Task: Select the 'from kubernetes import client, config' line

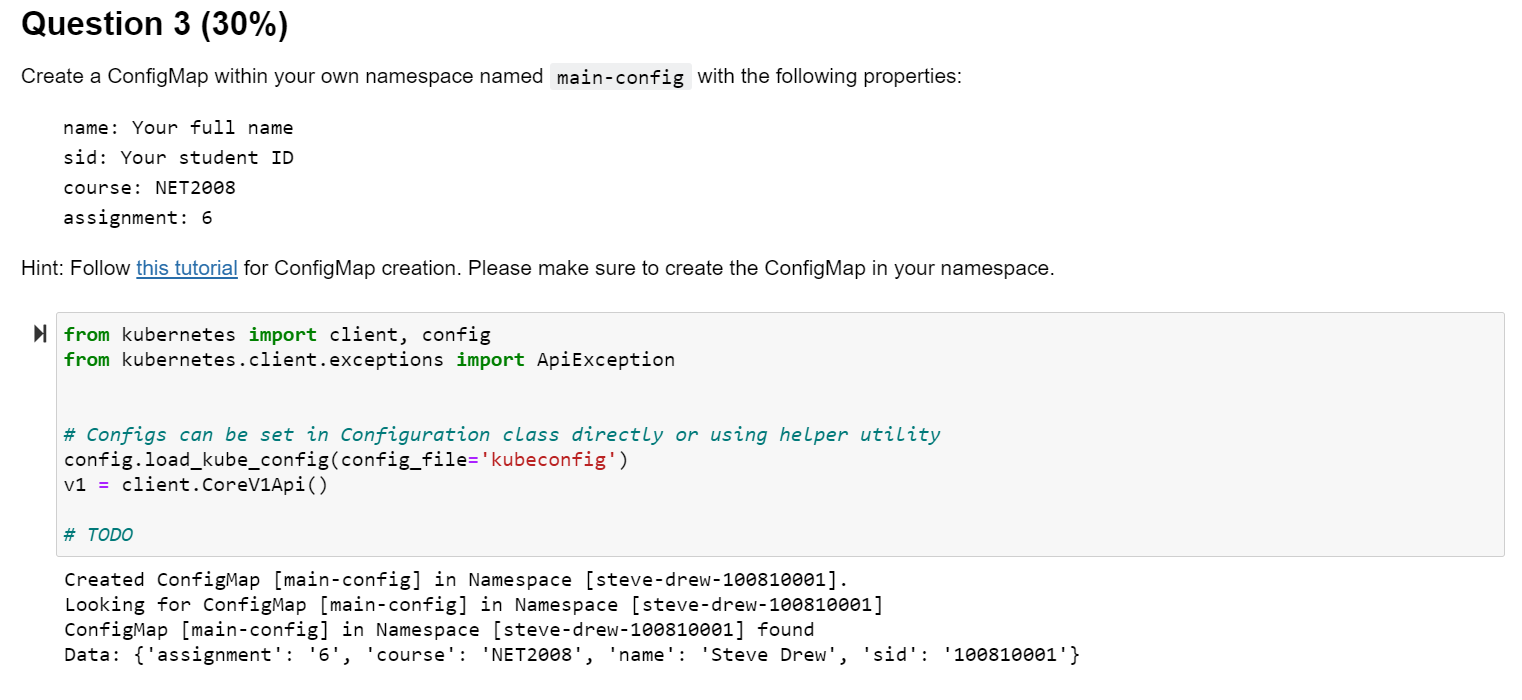Action: 276,334
